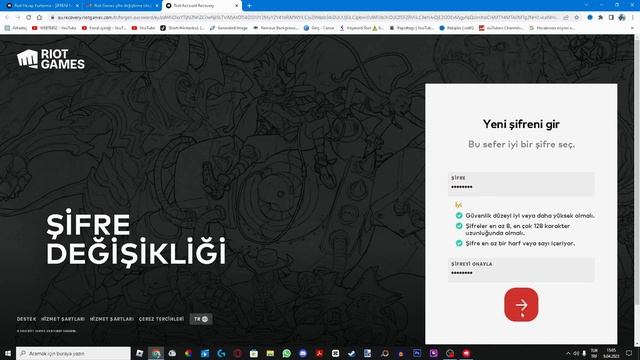
Task: Open the Keyword Tool bookmark
Action: (362, 28)
